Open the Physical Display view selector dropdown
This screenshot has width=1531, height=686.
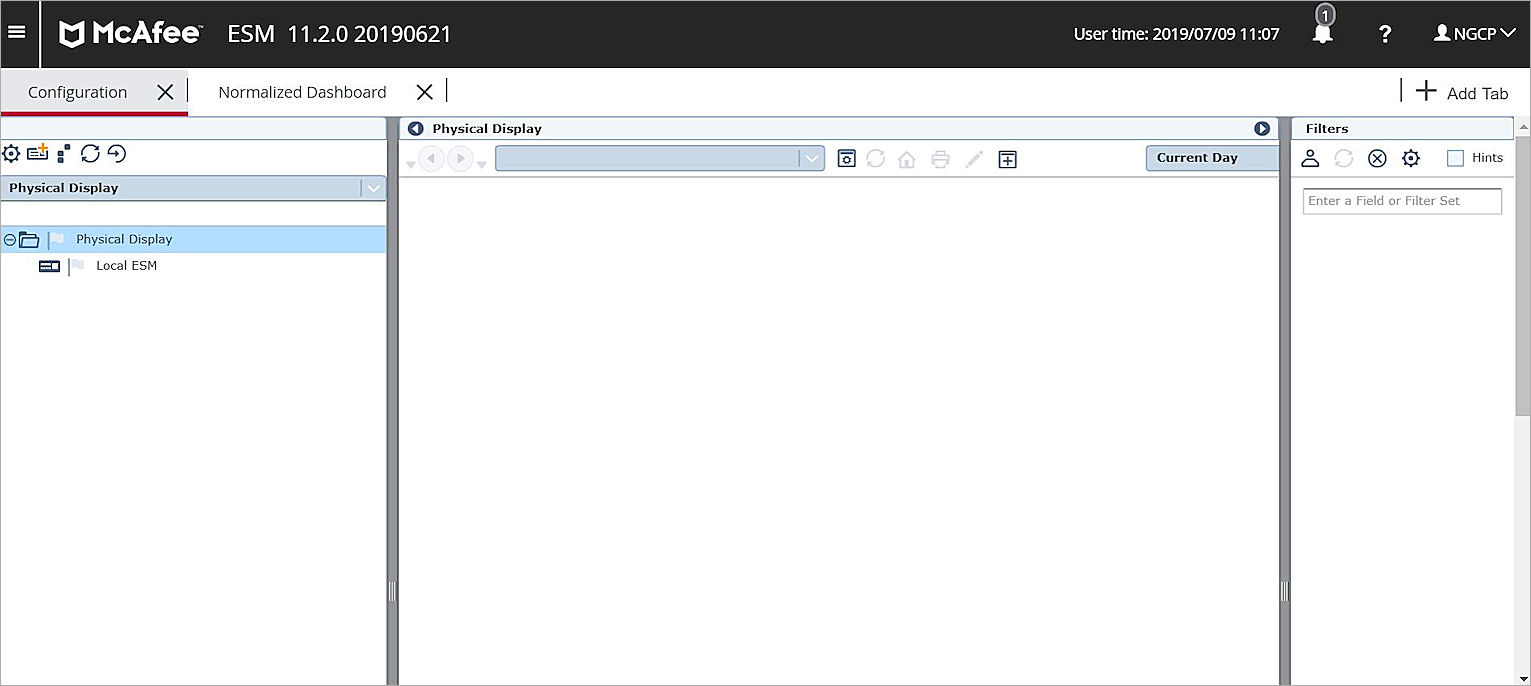tap(373, 187)
